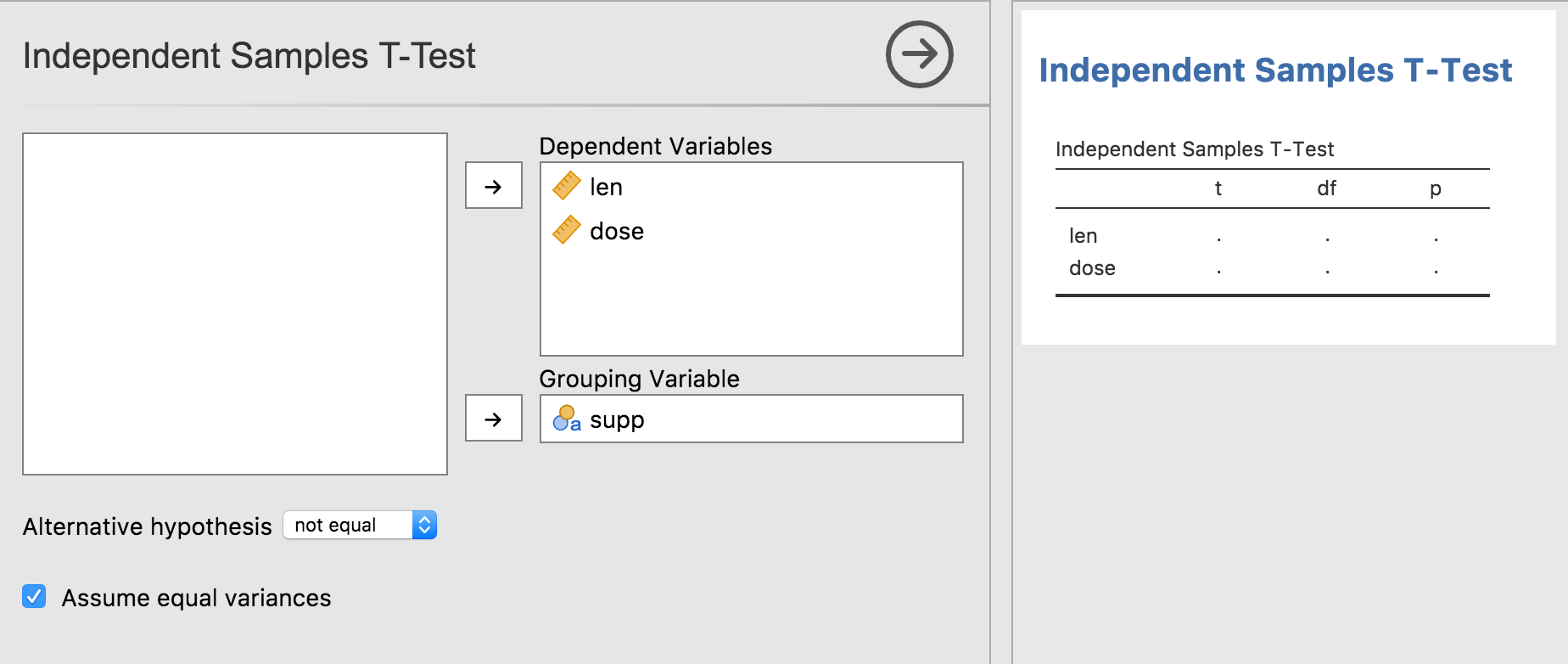Viewport: 1568px width, 664px height.
Task: Click the arrow button beside Grouping Variable
Action: click(493, 419)
